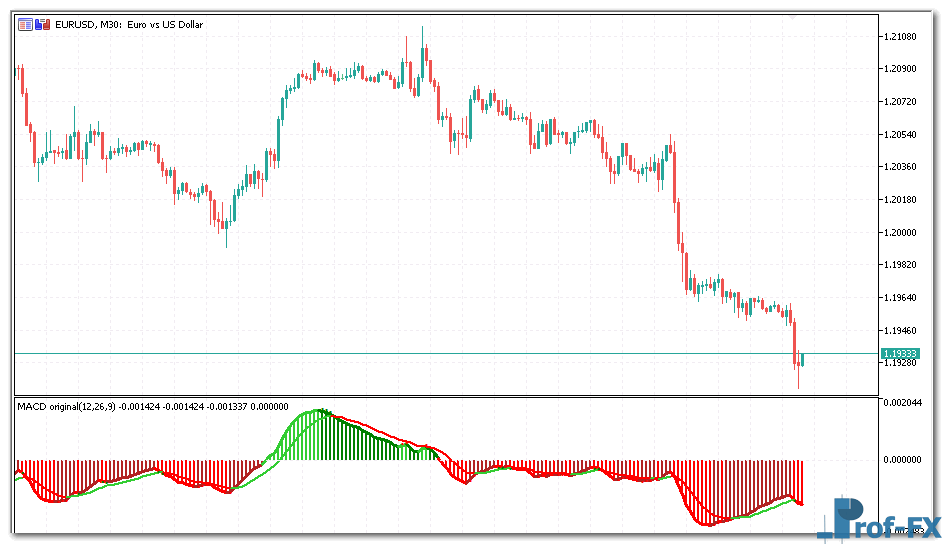
Task: Click the 1.20540 price scale label
Action: pyautogui.click(x=902, y=134)
